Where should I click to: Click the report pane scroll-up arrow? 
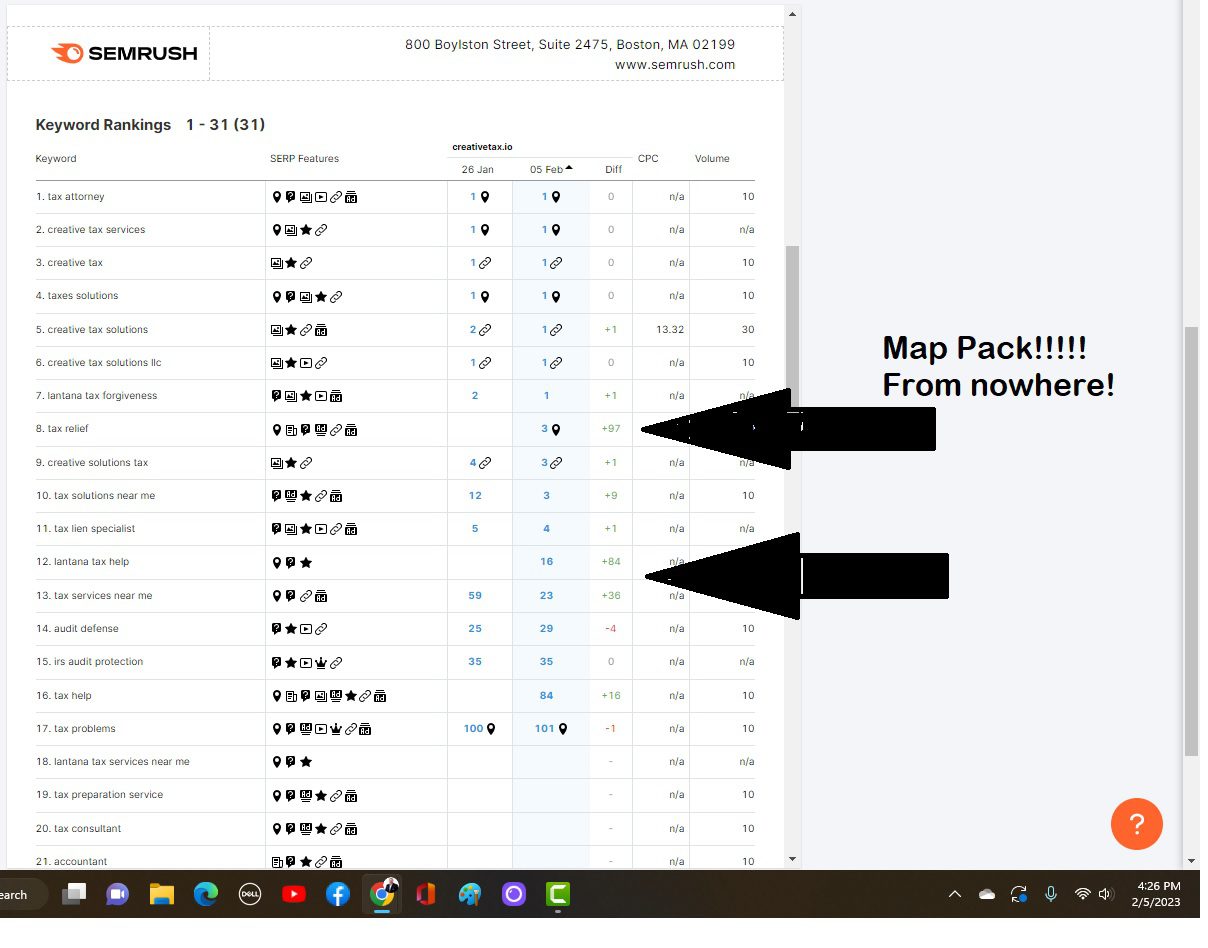[x=793, y=14]
